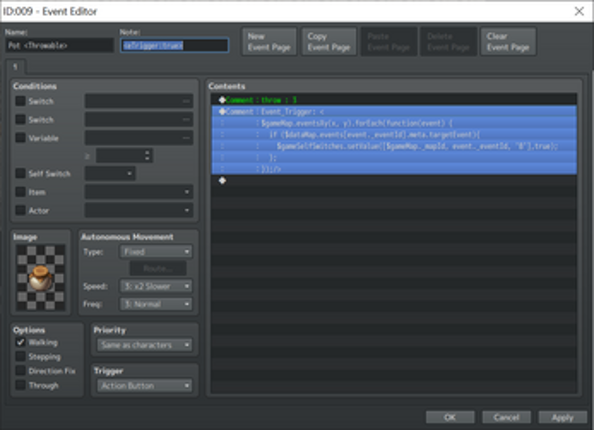Image resolution: width=594 pixels, height=430 pixels.
Task: Enable the Item condition checkbox
Action: [x=20, y=192]
